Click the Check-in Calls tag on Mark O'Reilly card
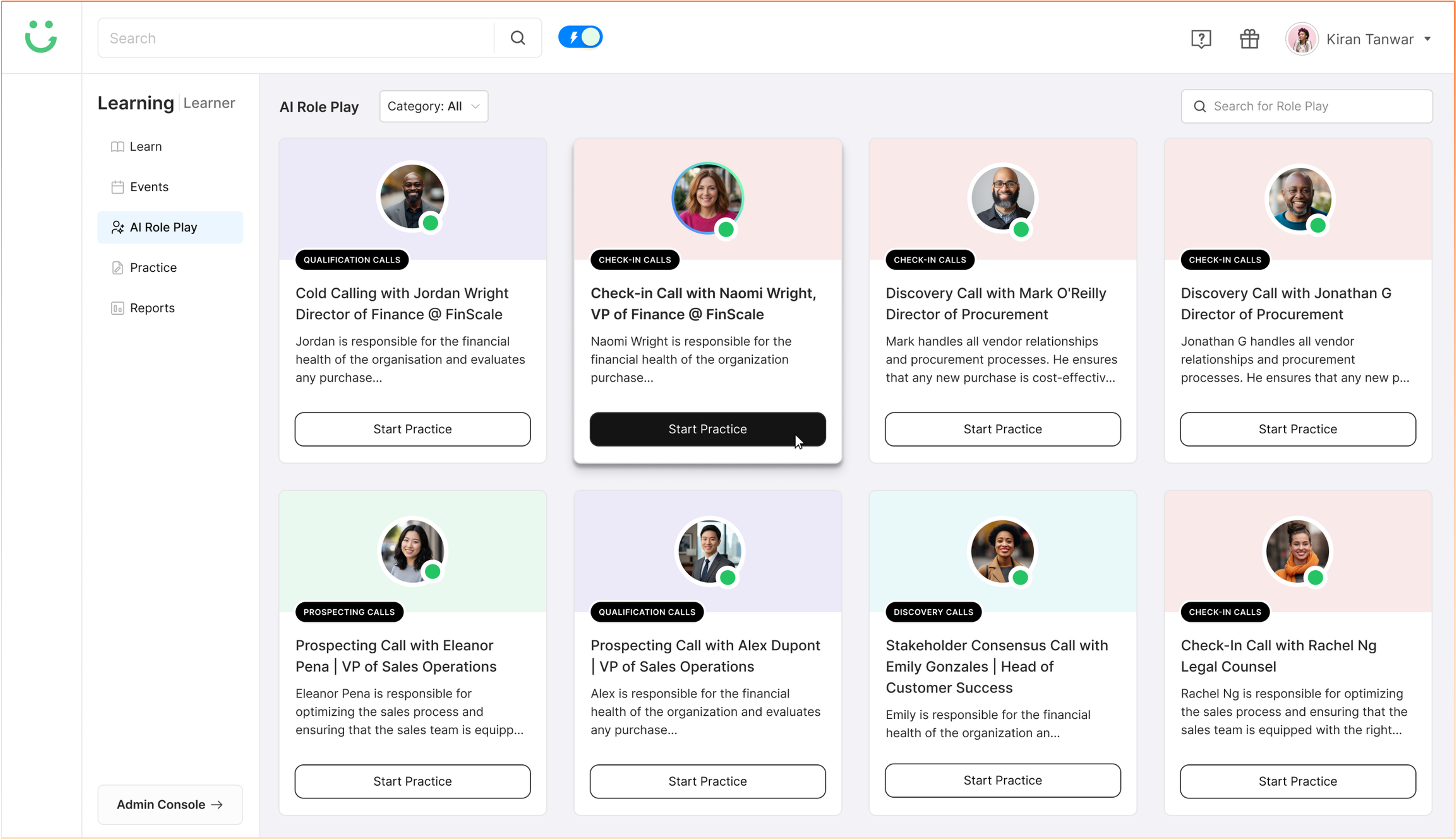The height and width of the screenshot is (839, 1456). pyautogui.click(x=930, y=260)
